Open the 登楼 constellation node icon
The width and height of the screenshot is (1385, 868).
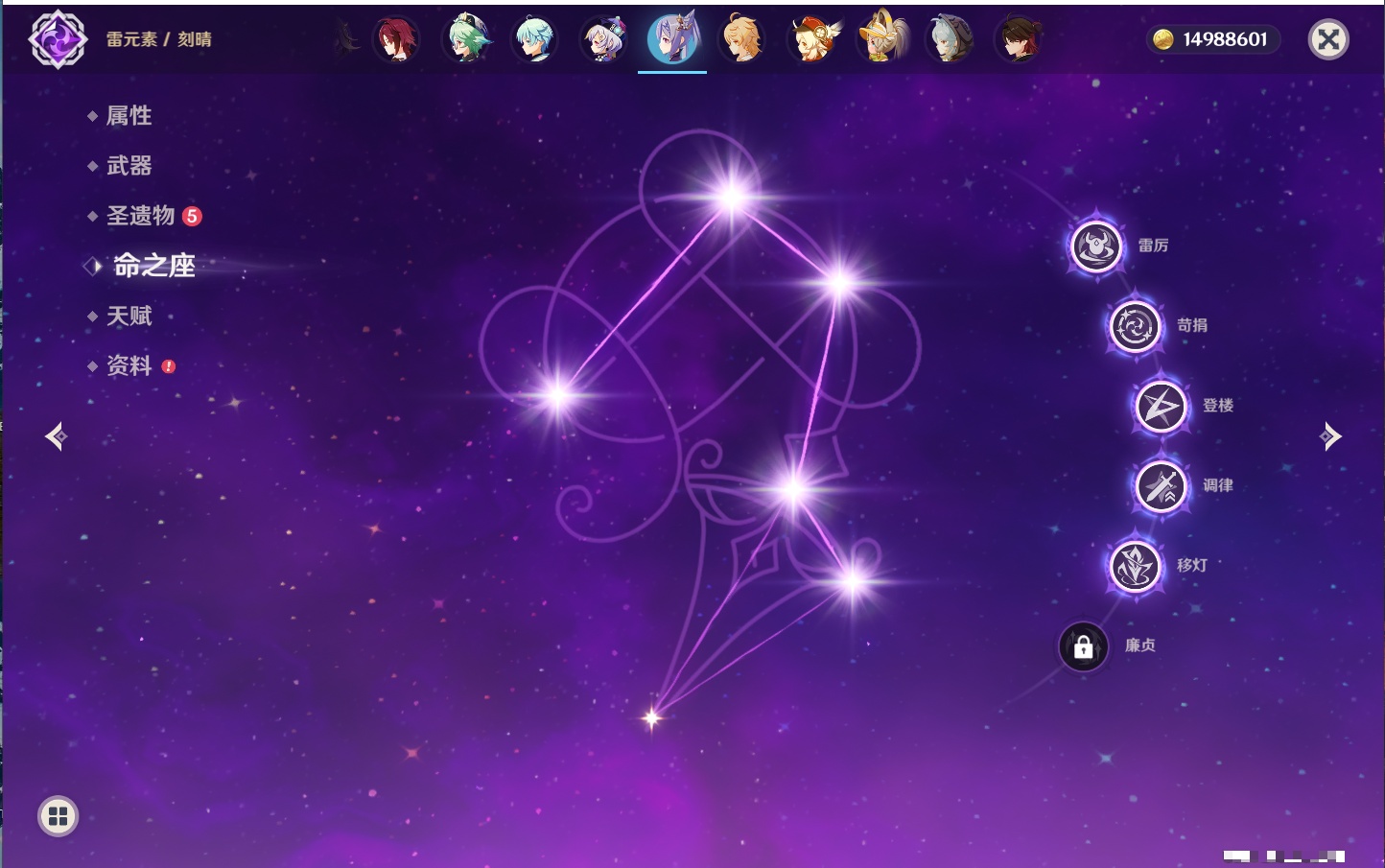pos(1161,407)
